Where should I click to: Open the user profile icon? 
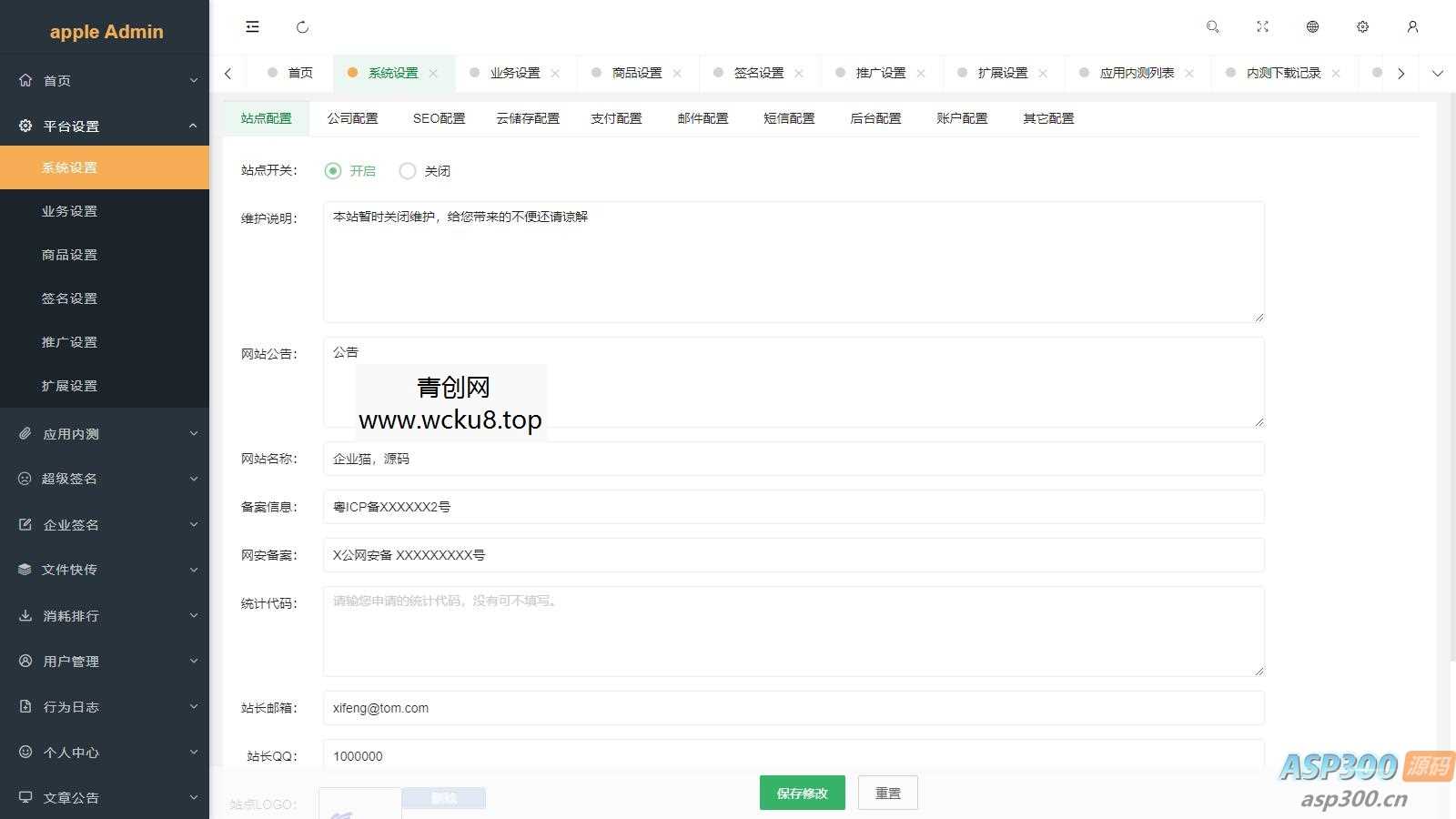pos(1412,26)
